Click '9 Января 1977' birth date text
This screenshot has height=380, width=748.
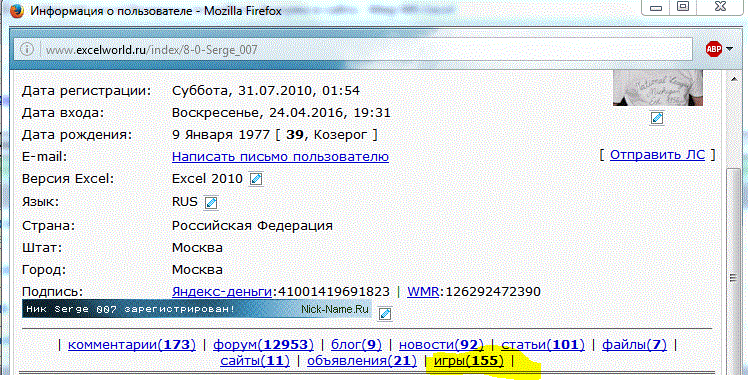click(221, 135)
